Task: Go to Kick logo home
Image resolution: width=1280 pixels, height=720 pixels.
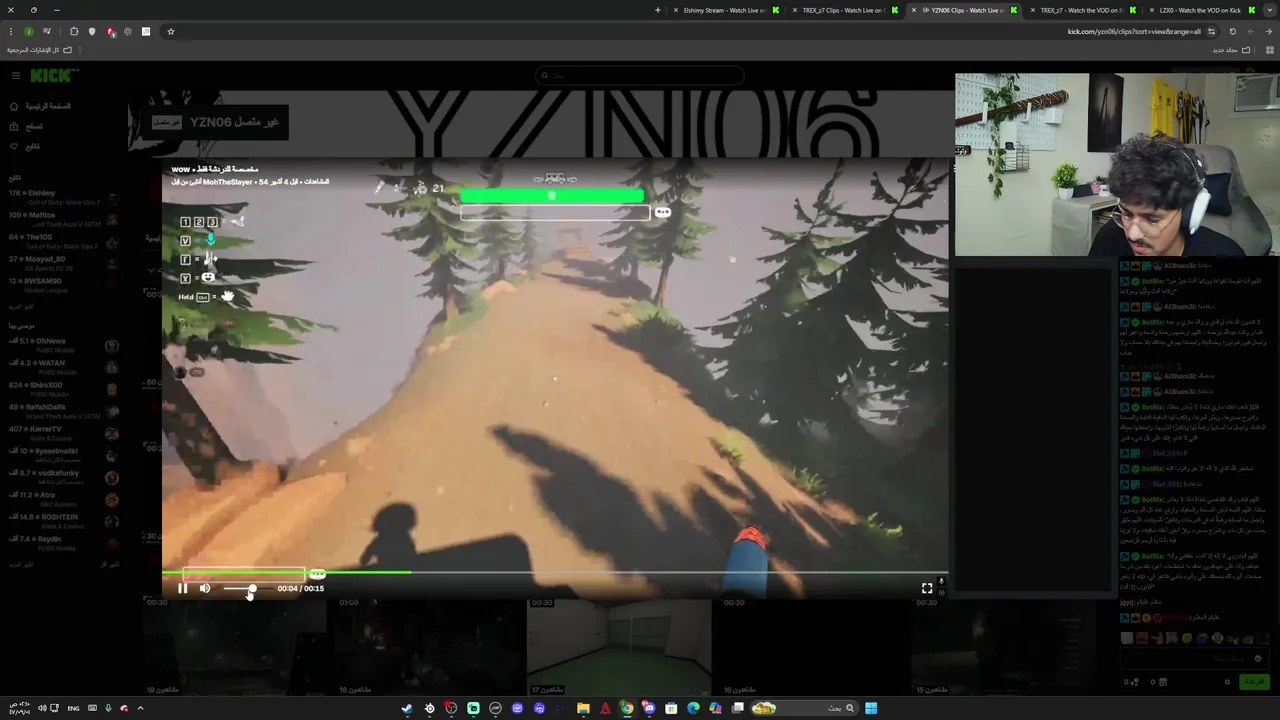Action: pos(53,75)
